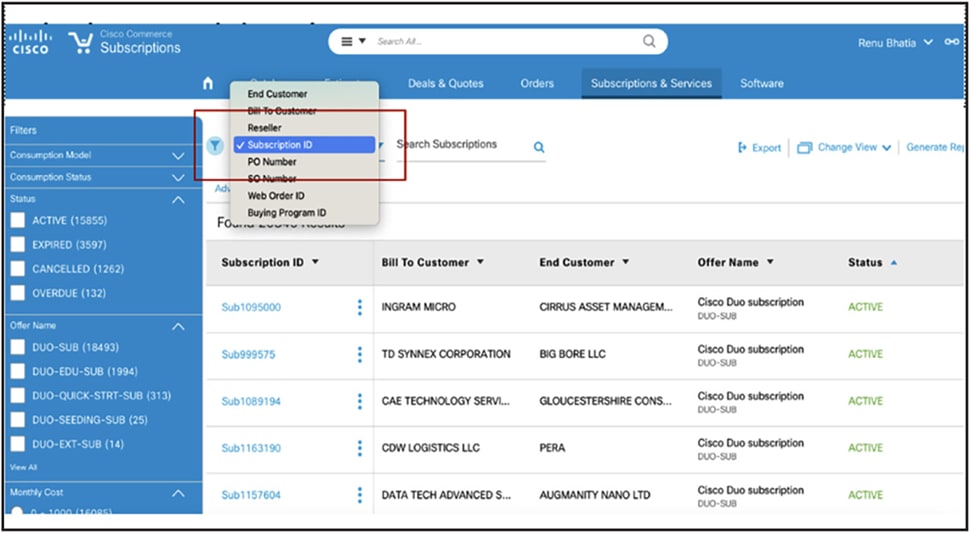
Task: Check the ACTIVE status filter checkbox
Action: pyautogui.click(x=18, y=221)
